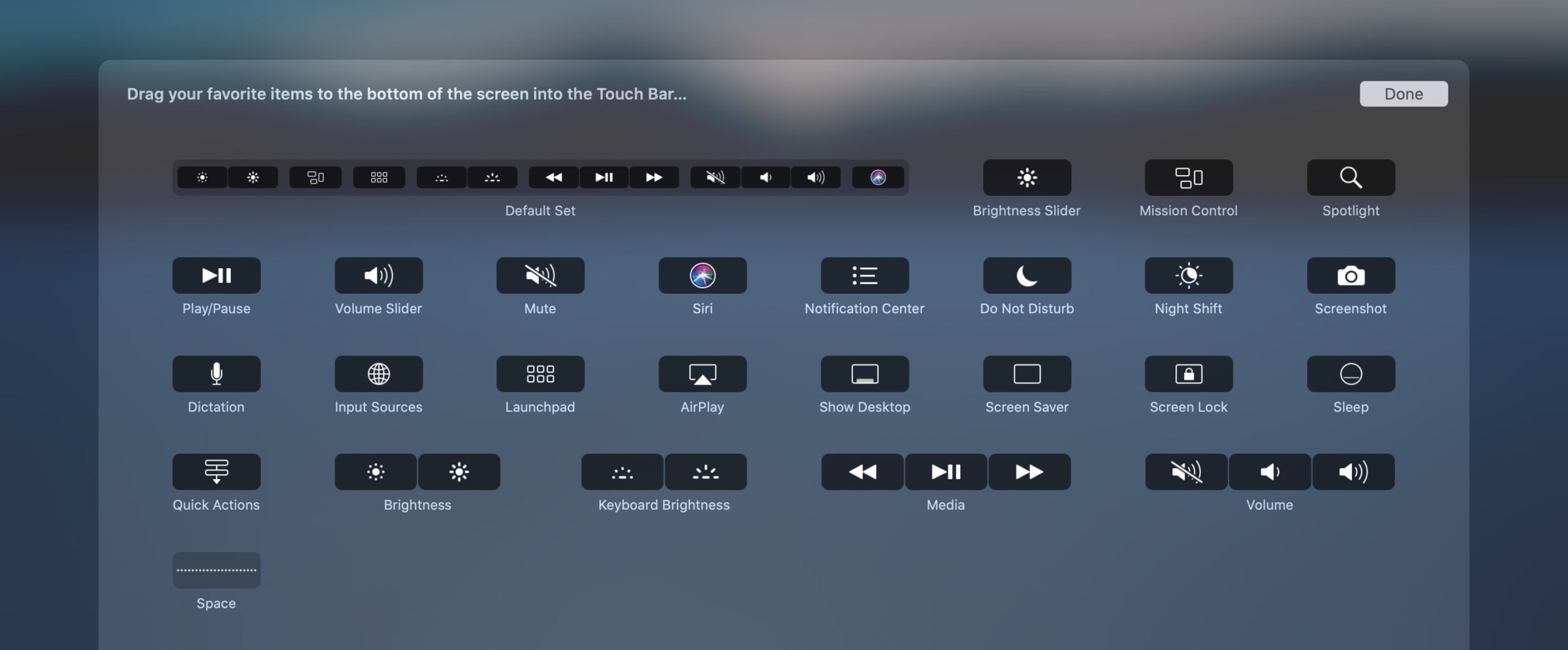Click fast-forward in the Default Set strip
The width and height of the screenshot is (1568, 650).
tap(654, 177)
